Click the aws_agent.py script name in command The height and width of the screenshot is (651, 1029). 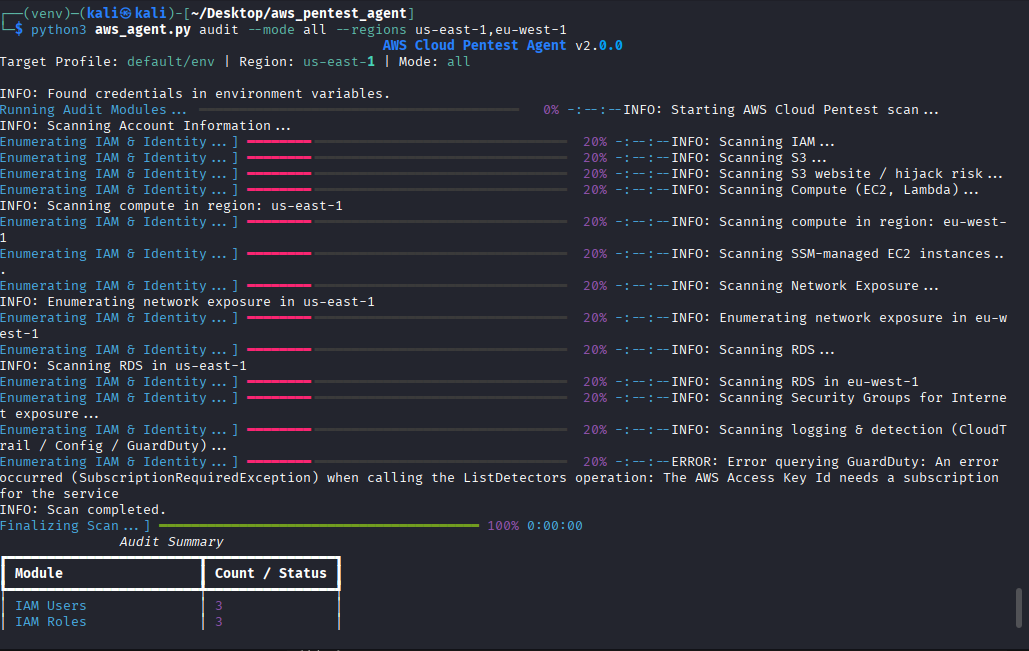coord(143,30)
